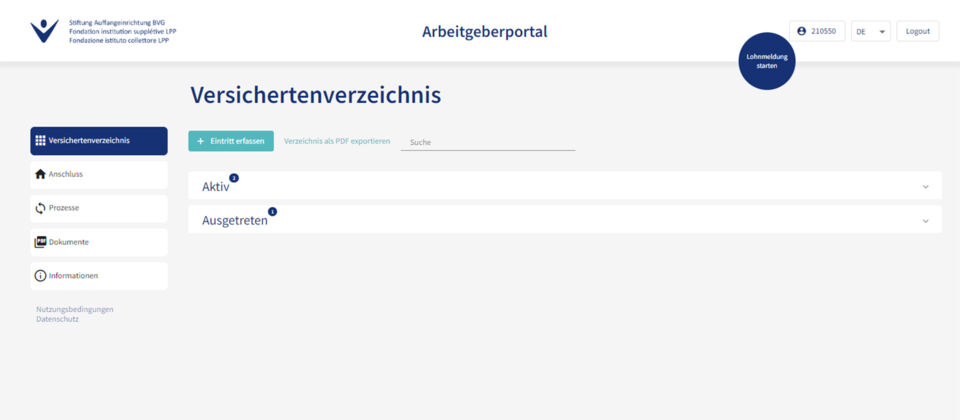Viewport: 960px width, 420px height.
Task: Start Lohnmeldung via round blue button
Action: 767,61
